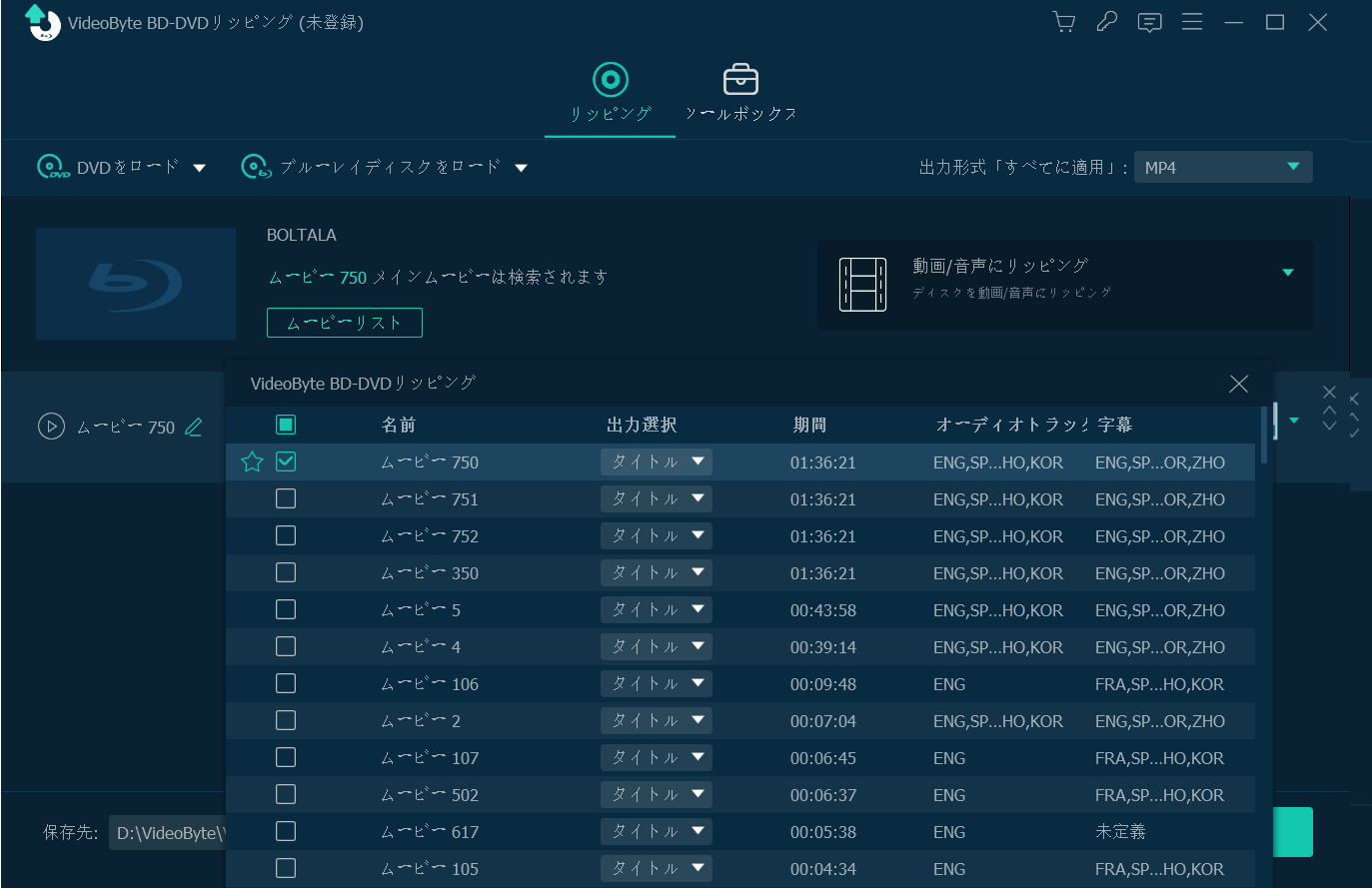This screenshot has width=1372, height=888.
Task: Select the リッピング tab
Action: click(x=610, y=93)
